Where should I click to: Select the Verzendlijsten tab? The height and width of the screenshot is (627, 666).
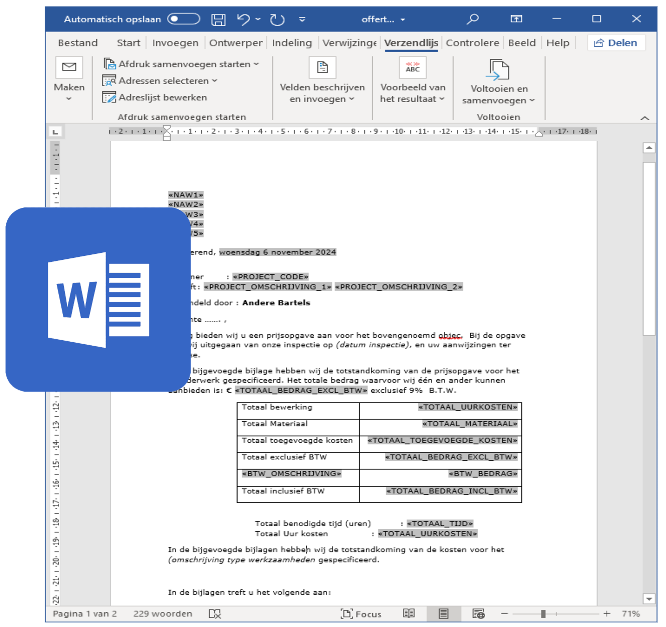[411, 43]
